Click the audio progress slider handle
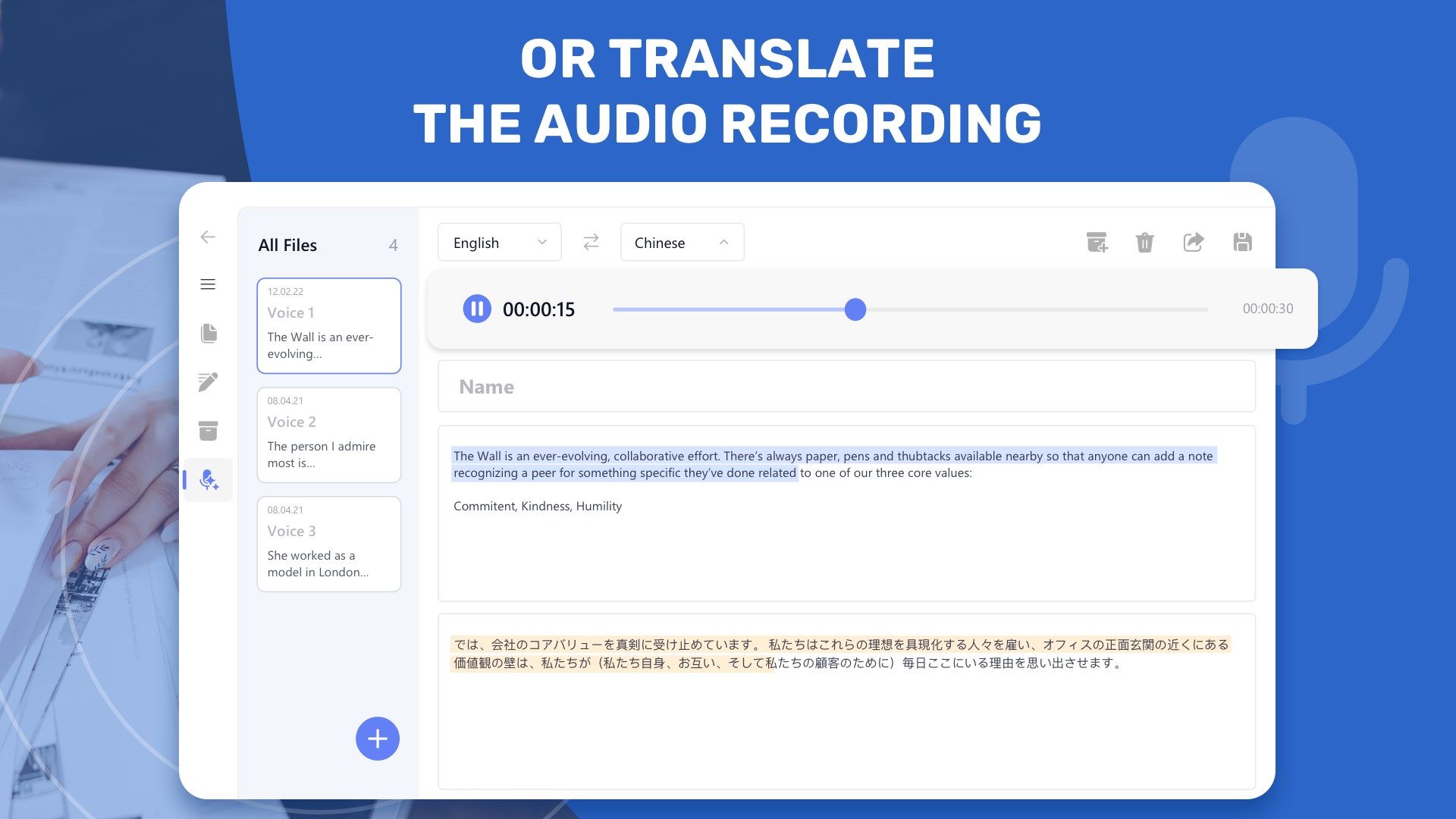Image resolution: width=1456 pixels, height=819 pixels. click(x=855, y=309)
